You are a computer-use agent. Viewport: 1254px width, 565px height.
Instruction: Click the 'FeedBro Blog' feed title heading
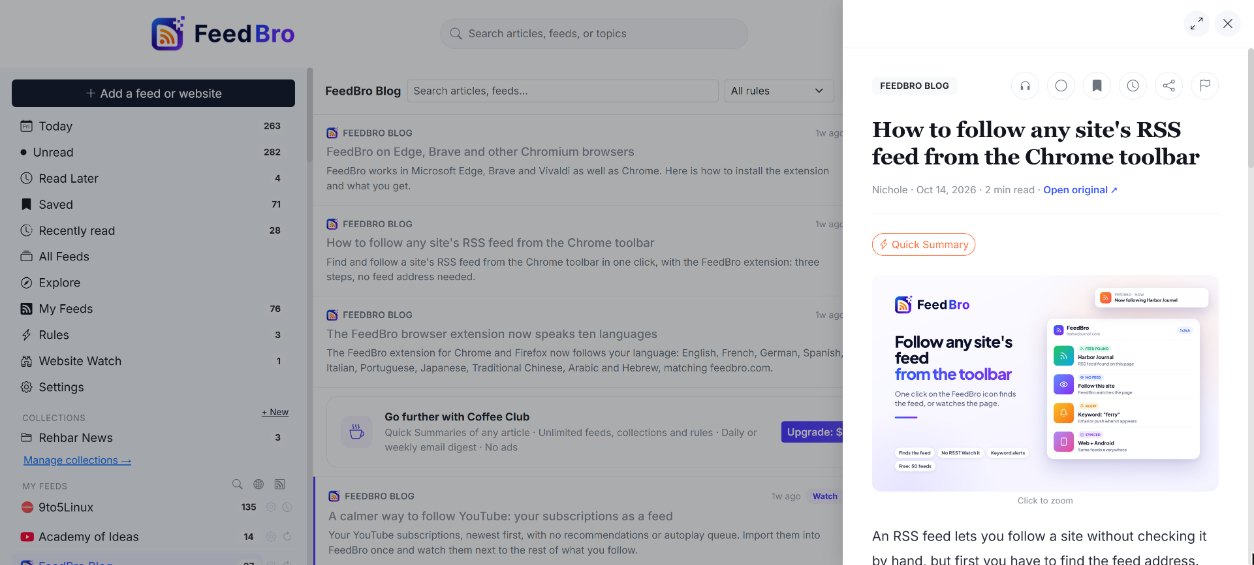point(363,91)
